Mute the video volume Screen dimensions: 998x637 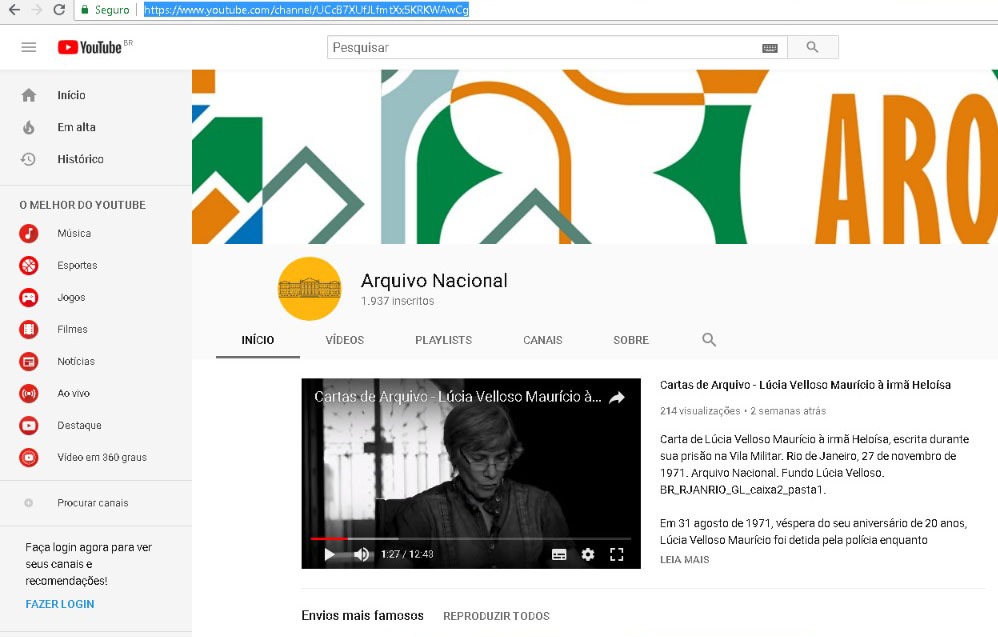click(361, 554)
